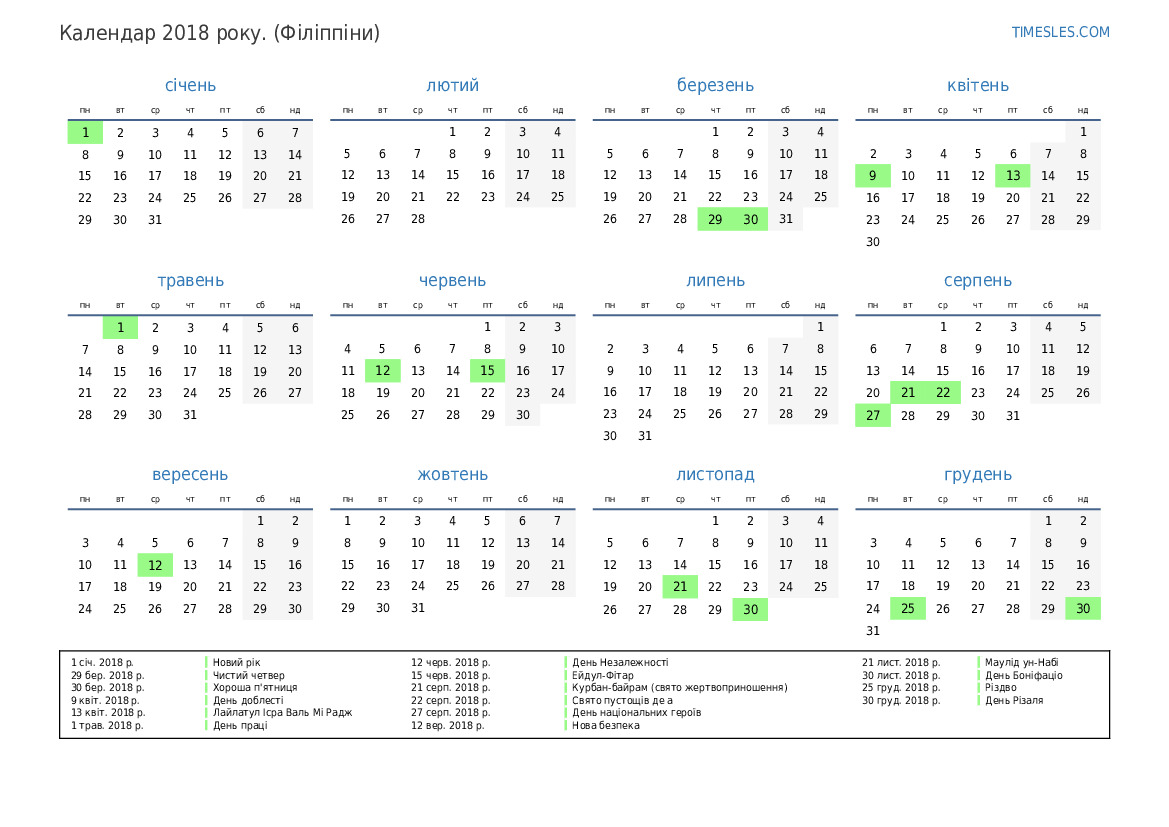This screenshot has width=1169, height=827.
Task: Click the січень month heading
Action: [x=190, y=86]
